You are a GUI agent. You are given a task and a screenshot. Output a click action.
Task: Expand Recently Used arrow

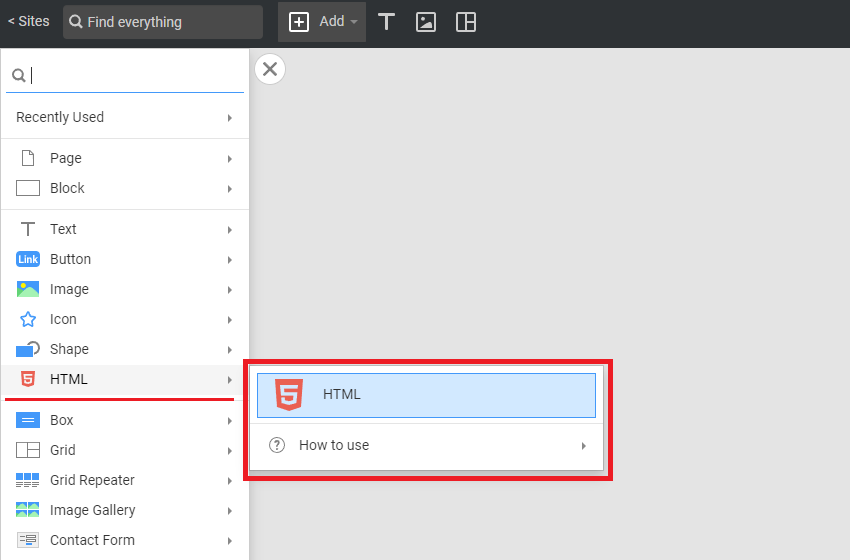click(x=230, y=118)
